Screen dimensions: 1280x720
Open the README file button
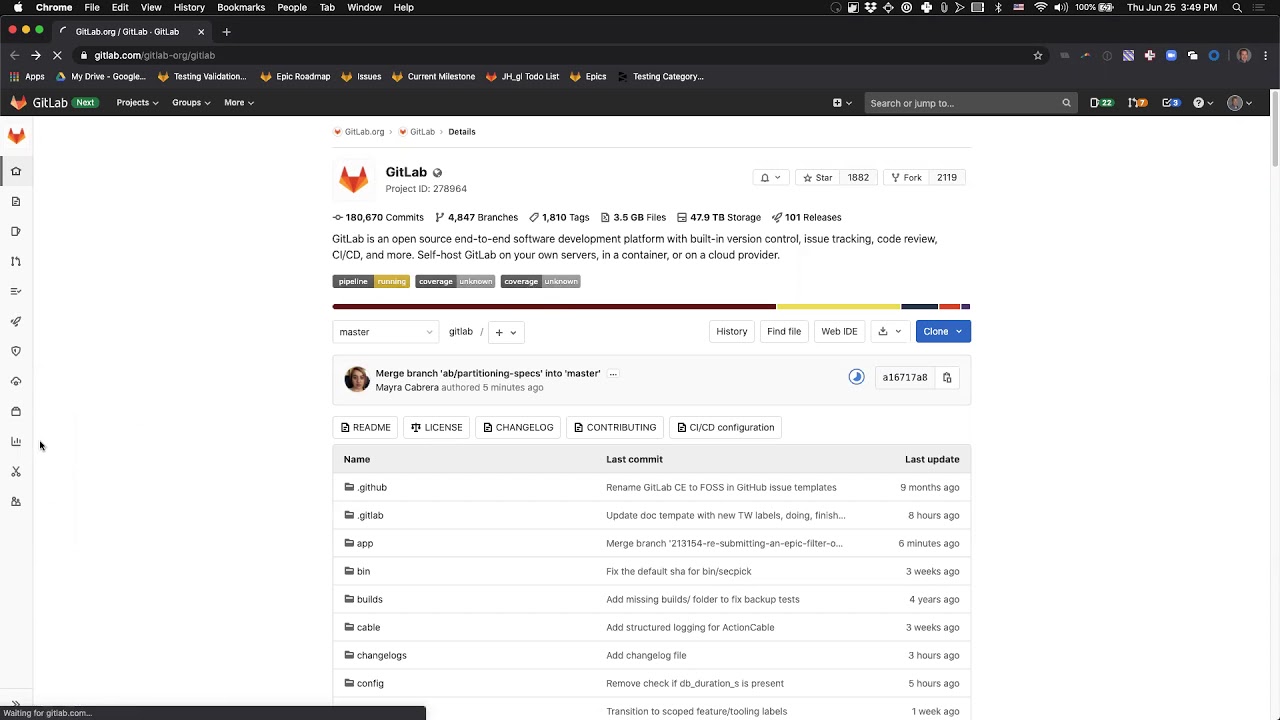pos(365,427)
